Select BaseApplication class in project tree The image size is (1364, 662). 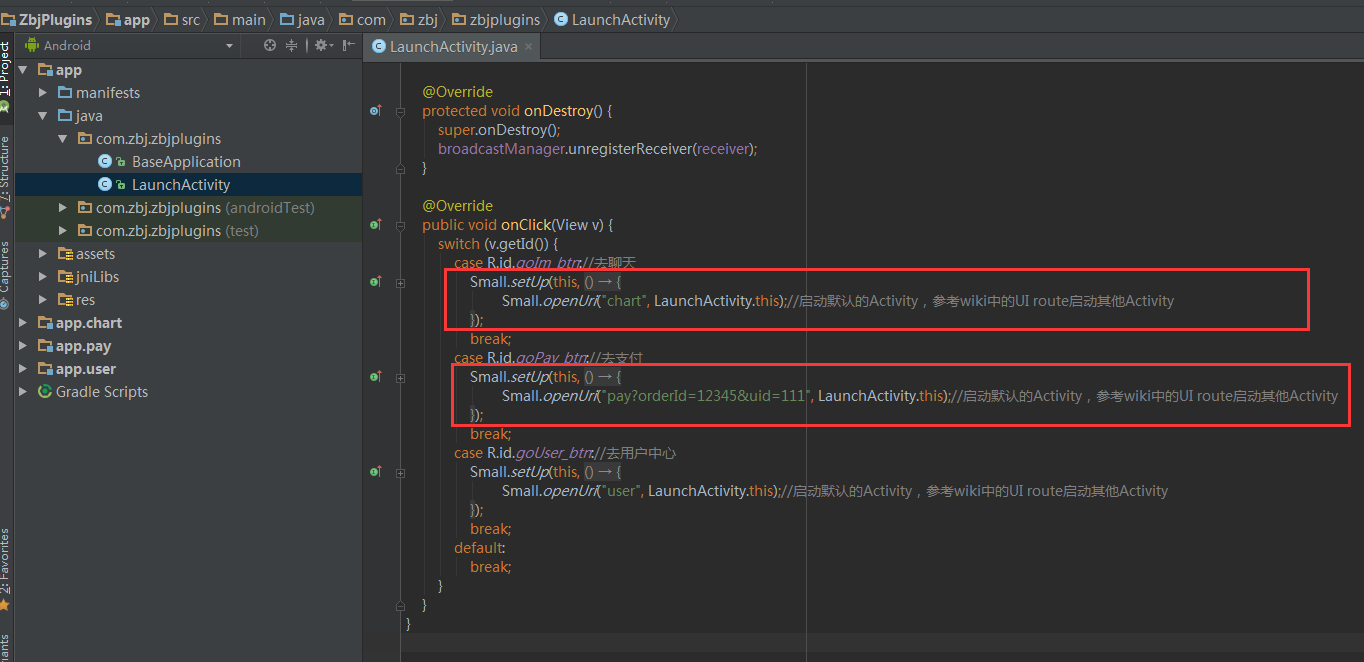point(186,162)
